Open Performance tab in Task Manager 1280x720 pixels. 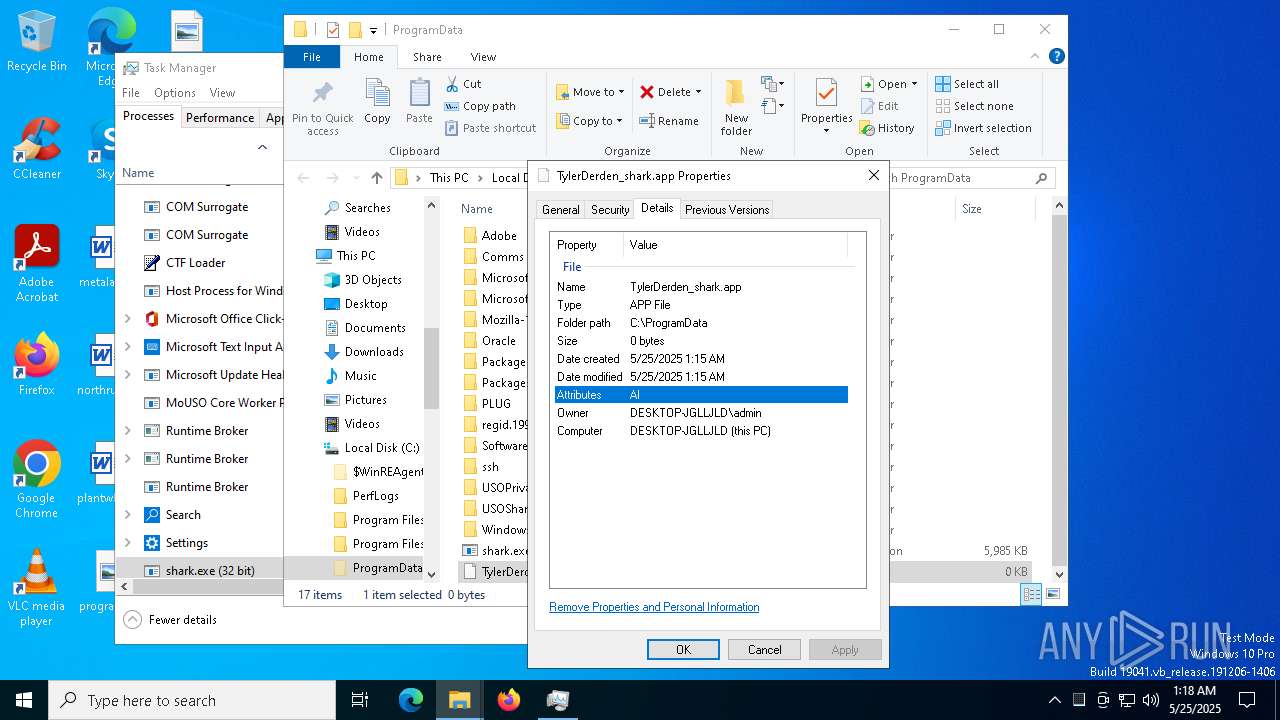pos(220,118)
